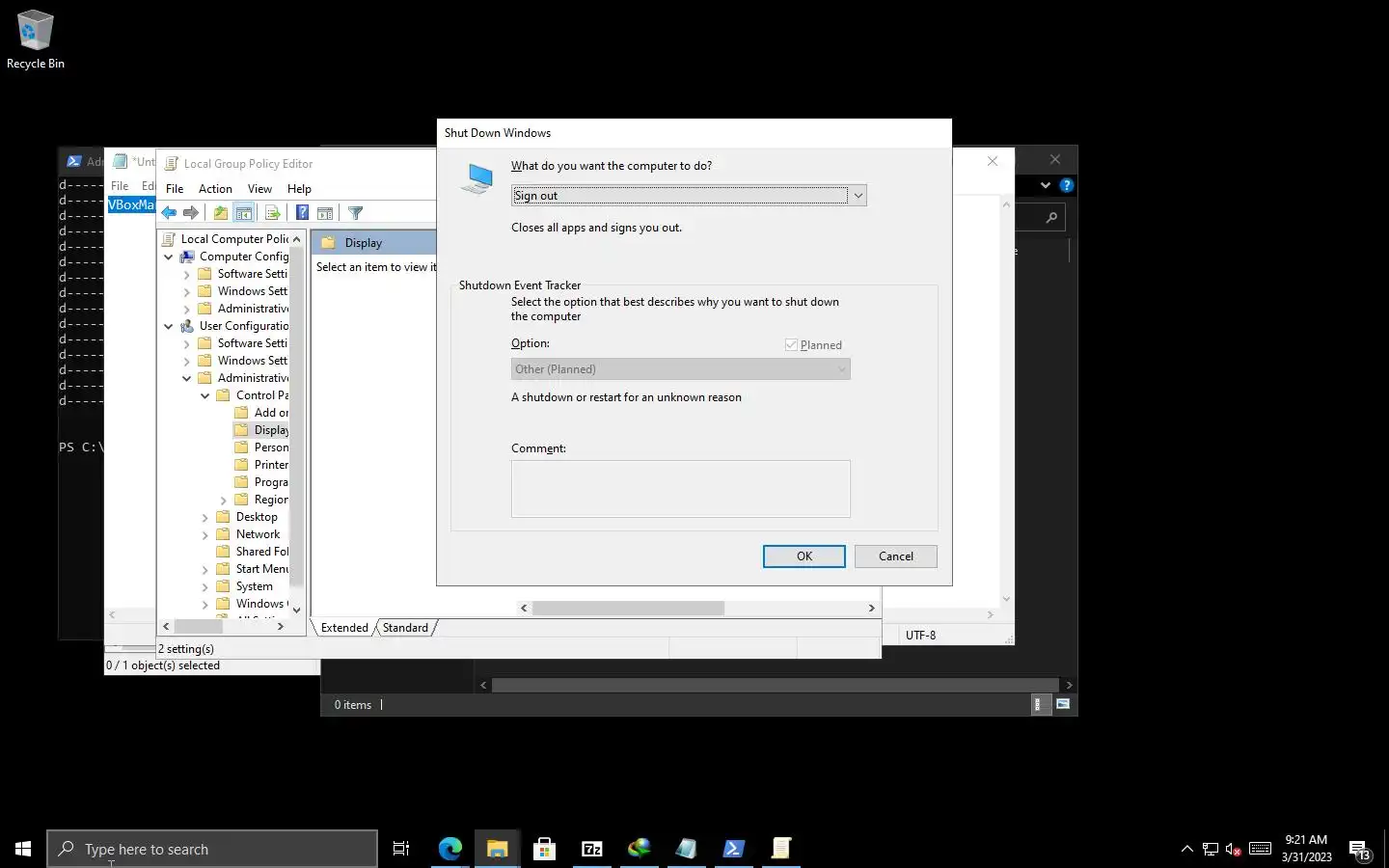1389x868 pixels.
Task: Click the network tray icon
Action: tap(1210, 849)
